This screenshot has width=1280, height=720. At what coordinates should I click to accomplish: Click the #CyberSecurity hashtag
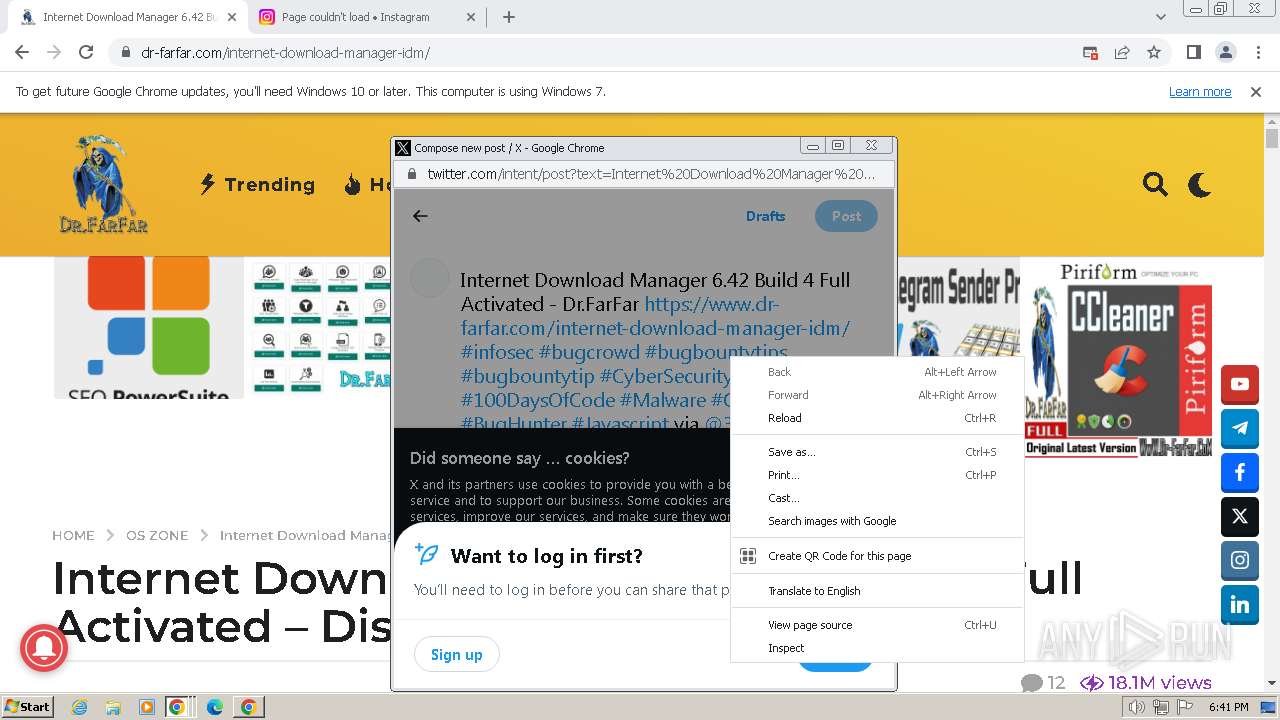tap(665, 376)
